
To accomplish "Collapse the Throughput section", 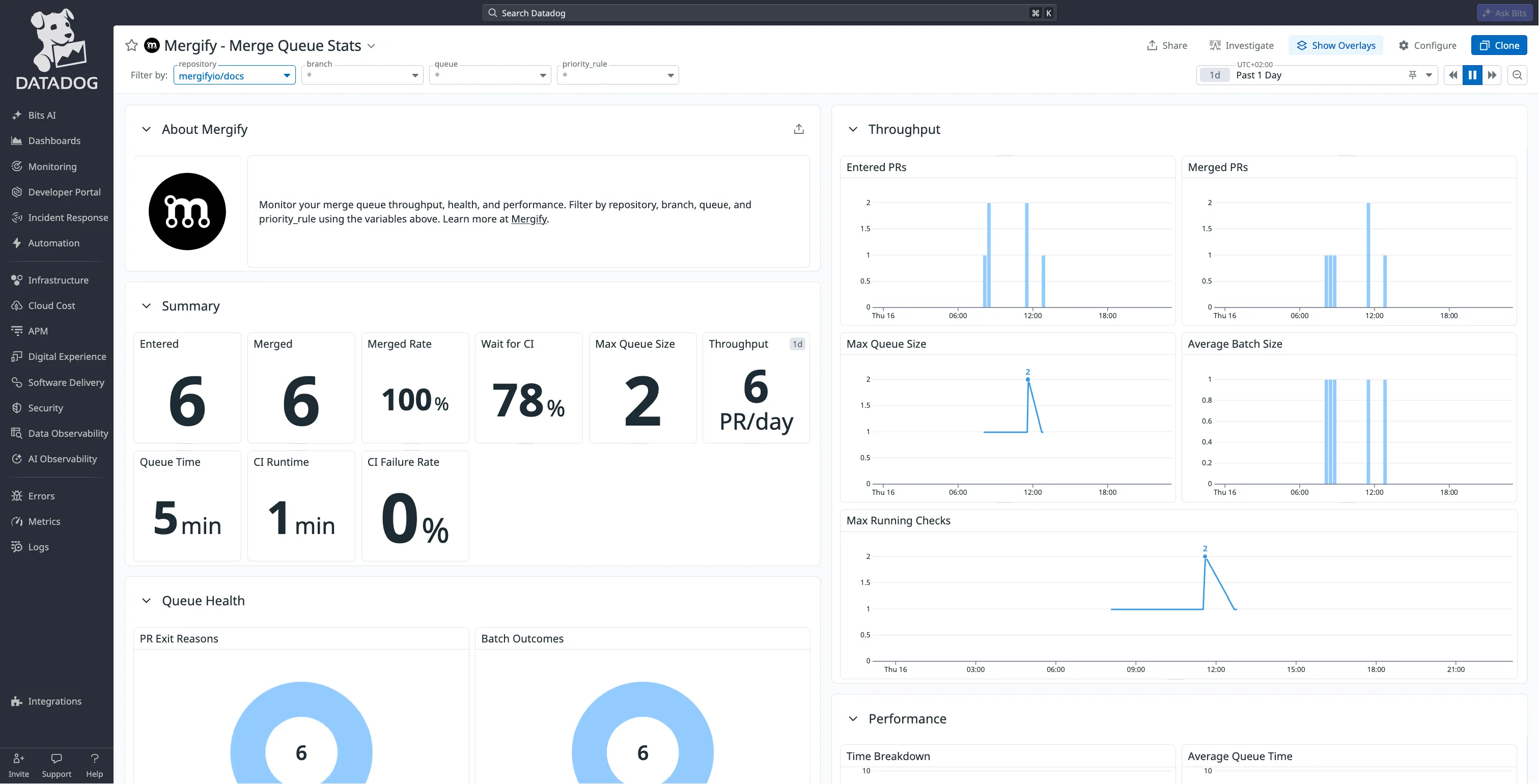I will point(853,129).
